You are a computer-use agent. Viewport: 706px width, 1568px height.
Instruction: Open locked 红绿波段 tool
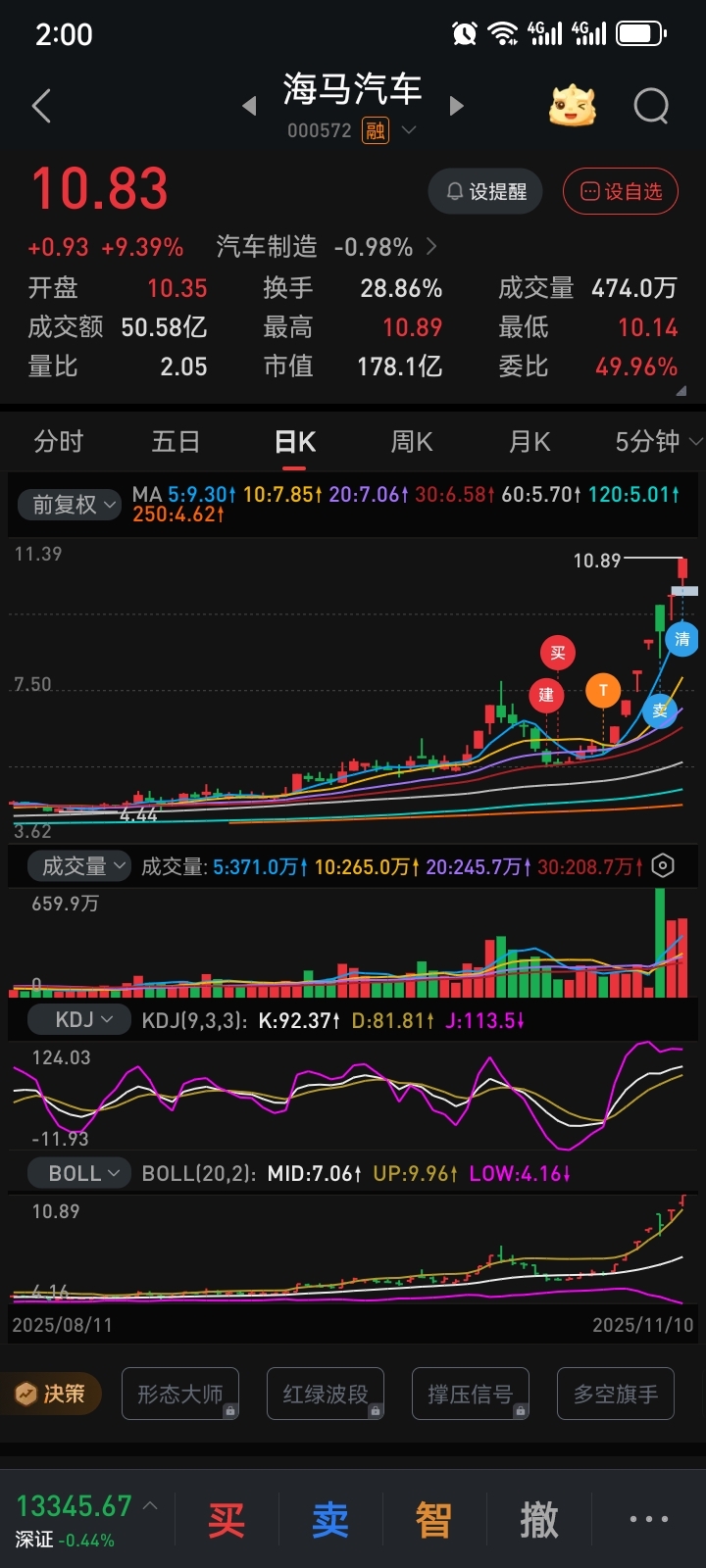(x=326, y=1394)
